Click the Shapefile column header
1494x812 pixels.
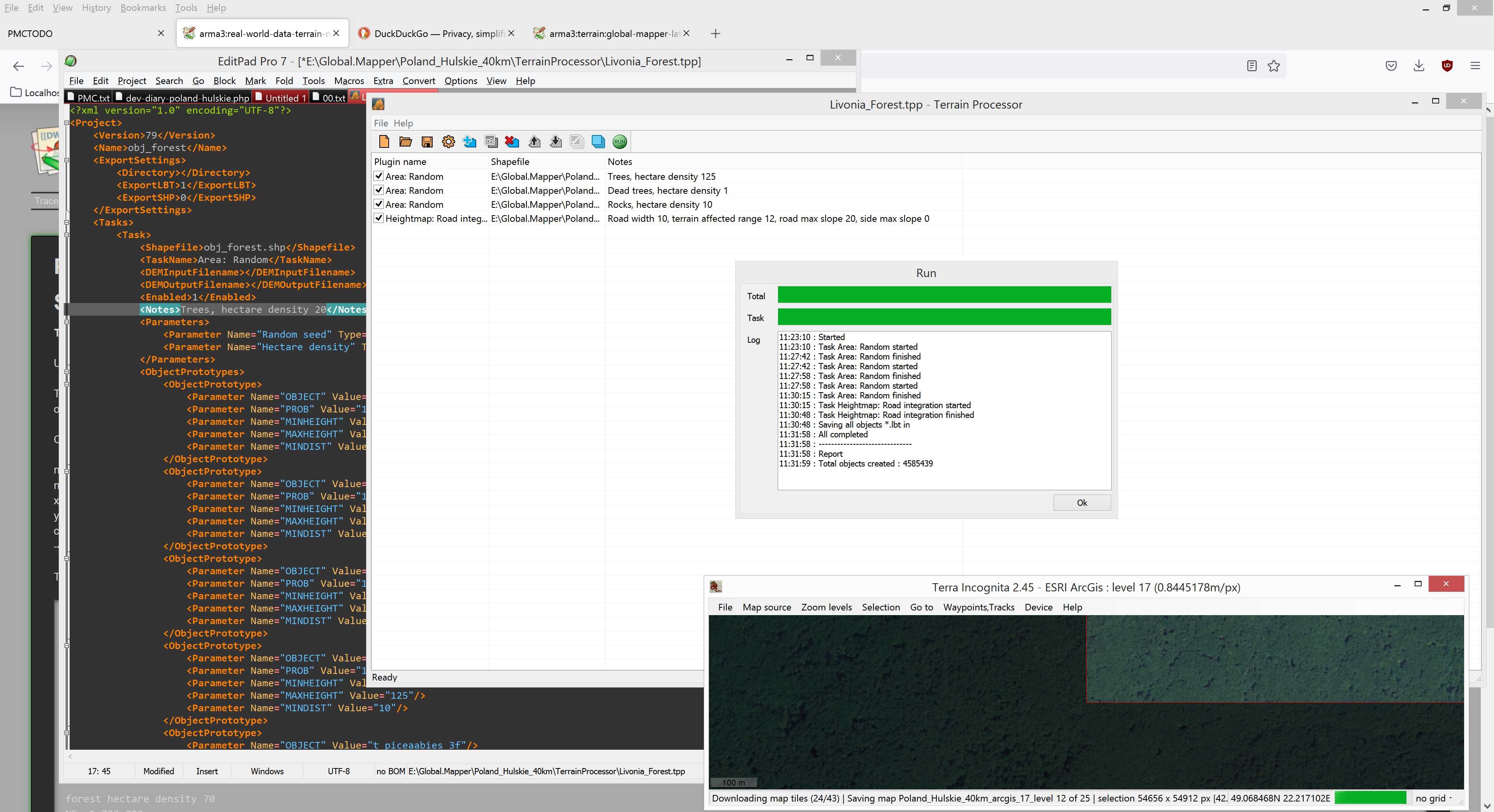coord(547,162)
